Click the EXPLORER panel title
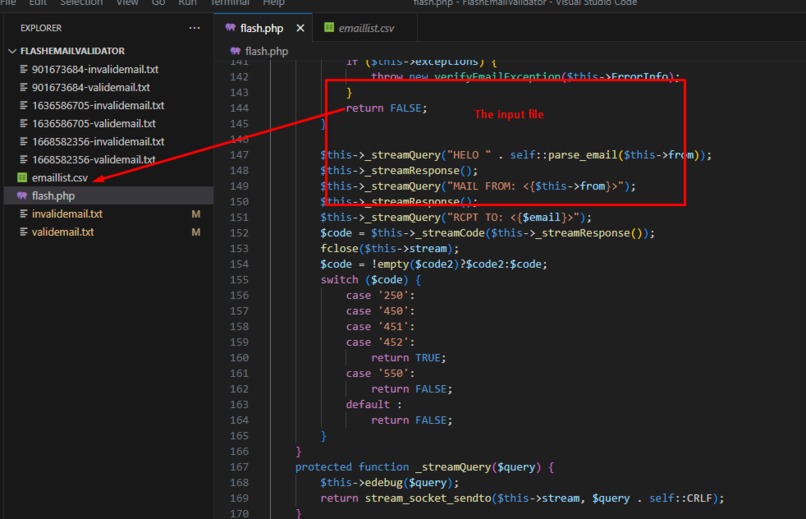The image size is (806, 519). [x=41, y=28]
